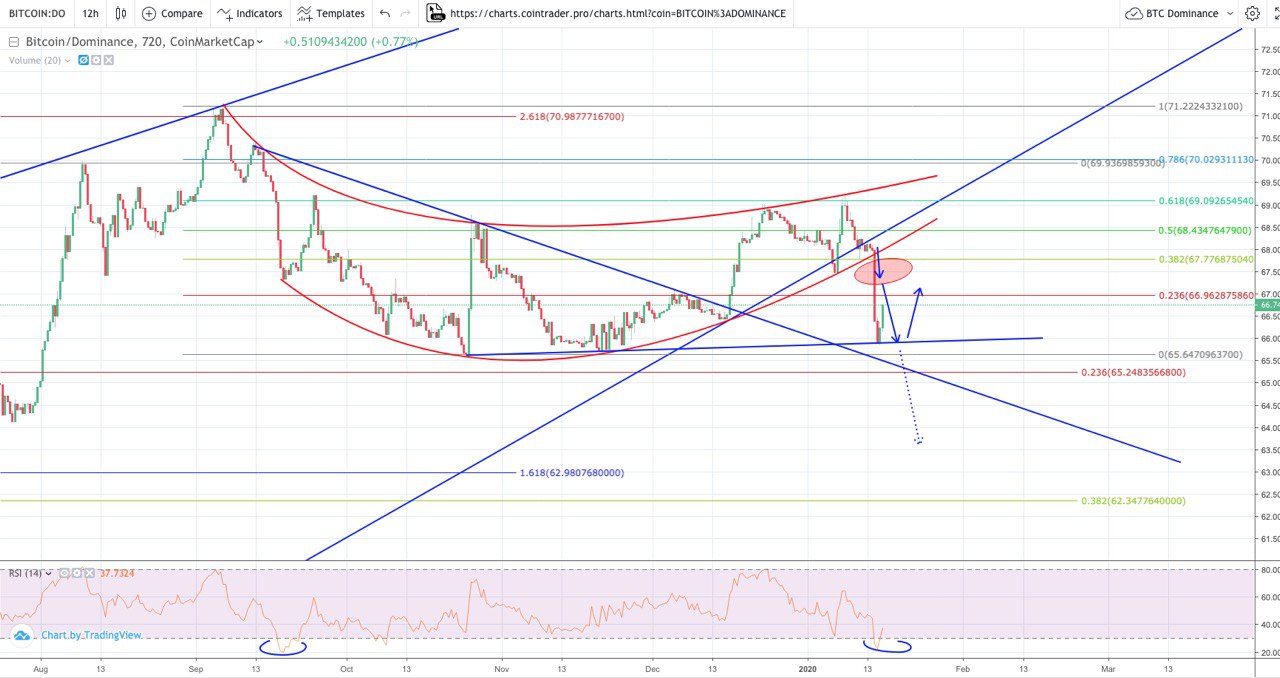Click the RSI value 37.7324
Image resolution: width=1280 pixels, height=678 pixels.
[117, 573]
